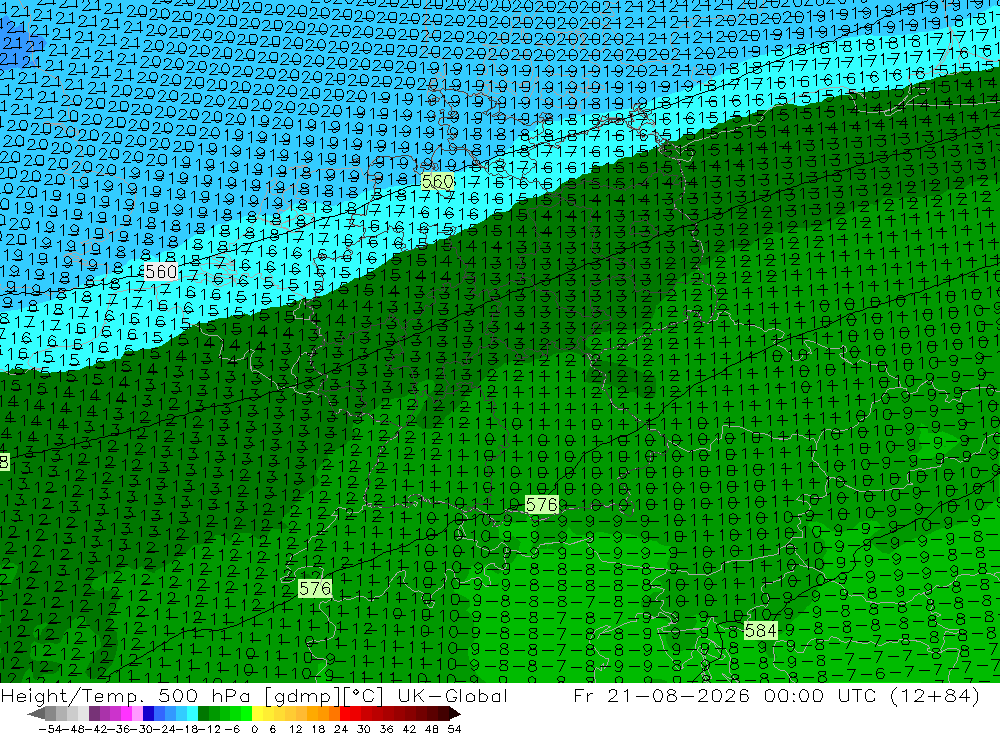1000x733 pixels.
Task: Pick the cyan swatch in the legend
Action: pos(192,713)
